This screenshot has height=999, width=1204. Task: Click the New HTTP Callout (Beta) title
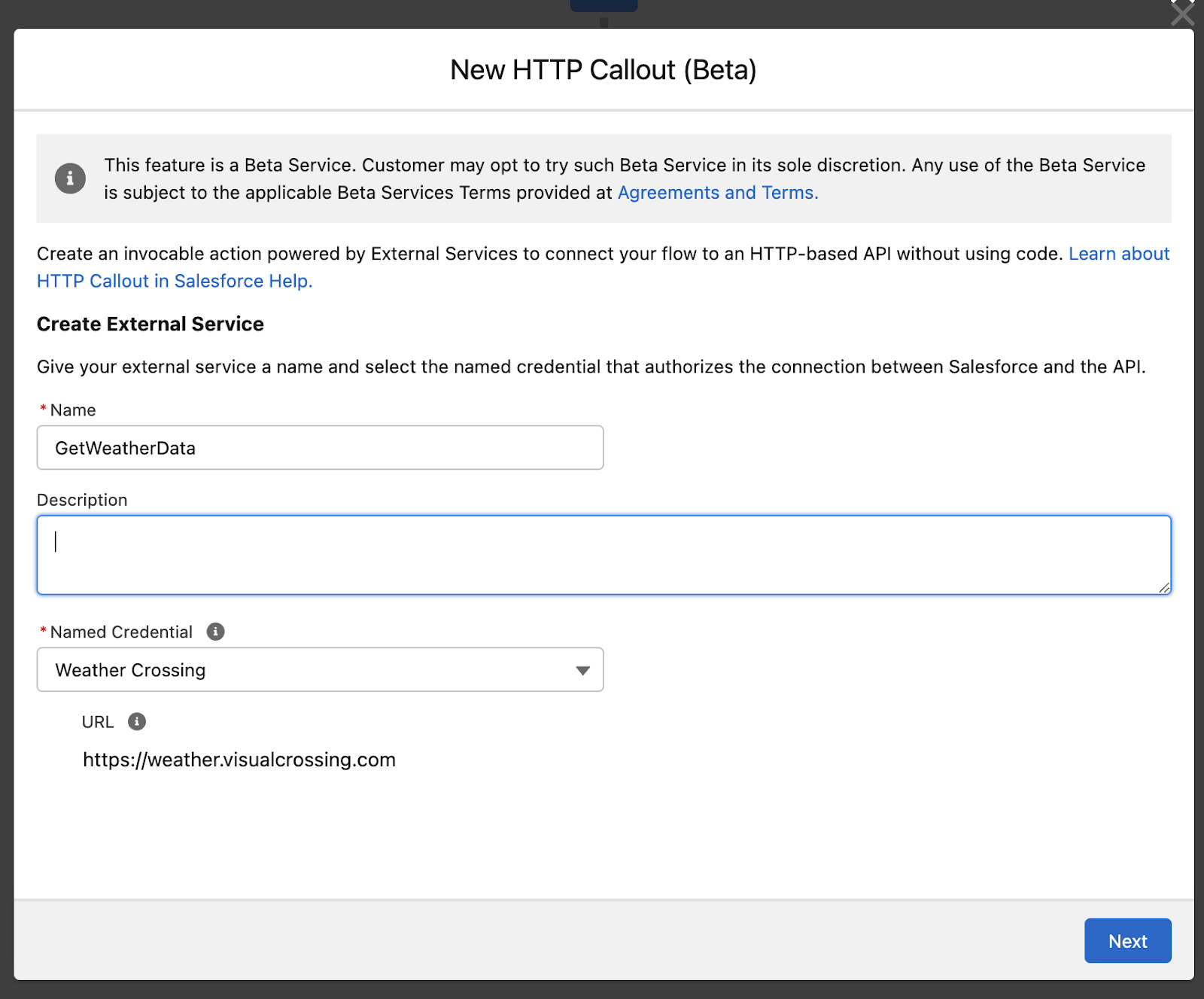point(603,70)
